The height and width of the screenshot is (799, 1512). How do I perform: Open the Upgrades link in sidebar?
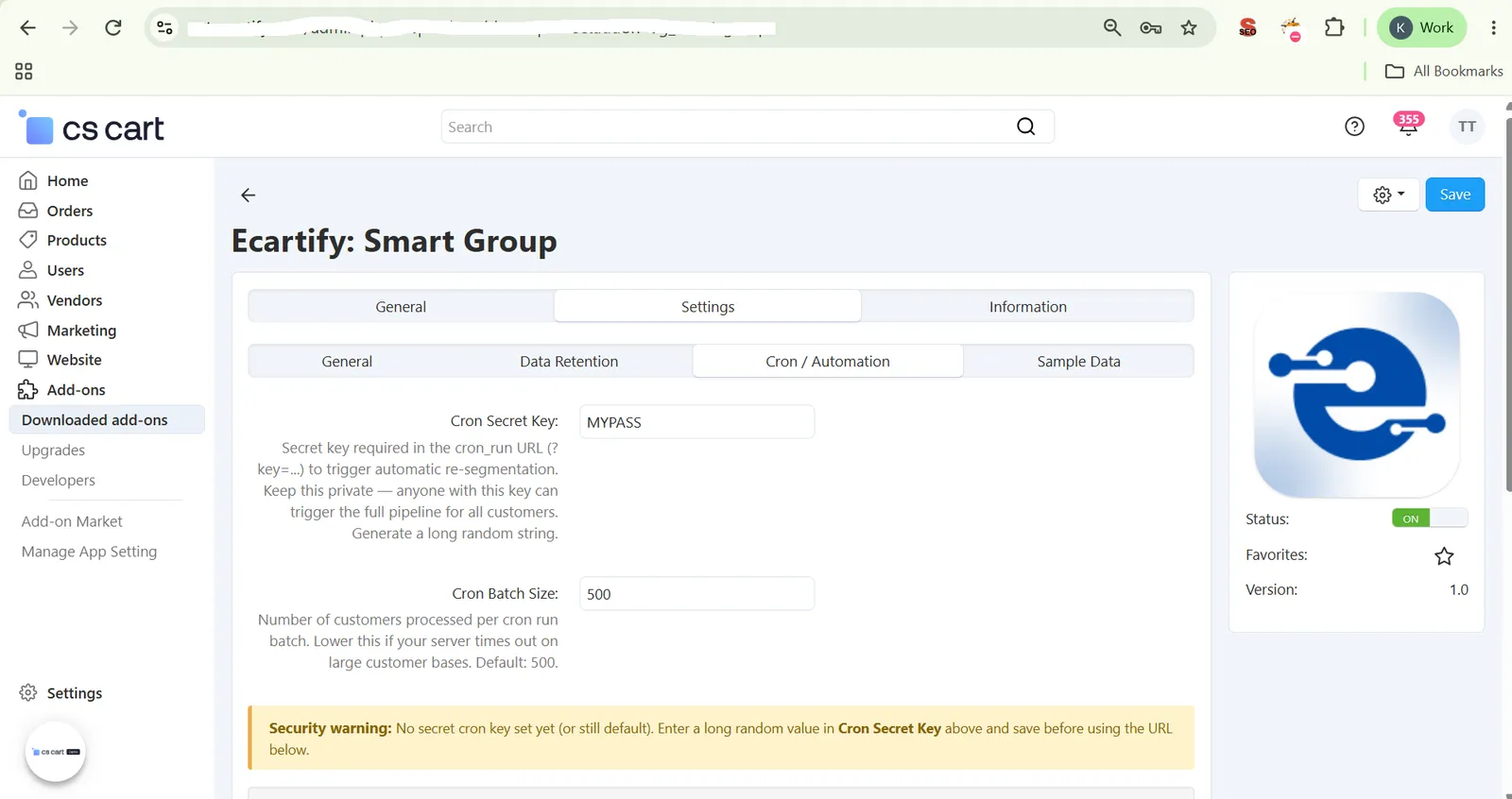tap(53, 450)
